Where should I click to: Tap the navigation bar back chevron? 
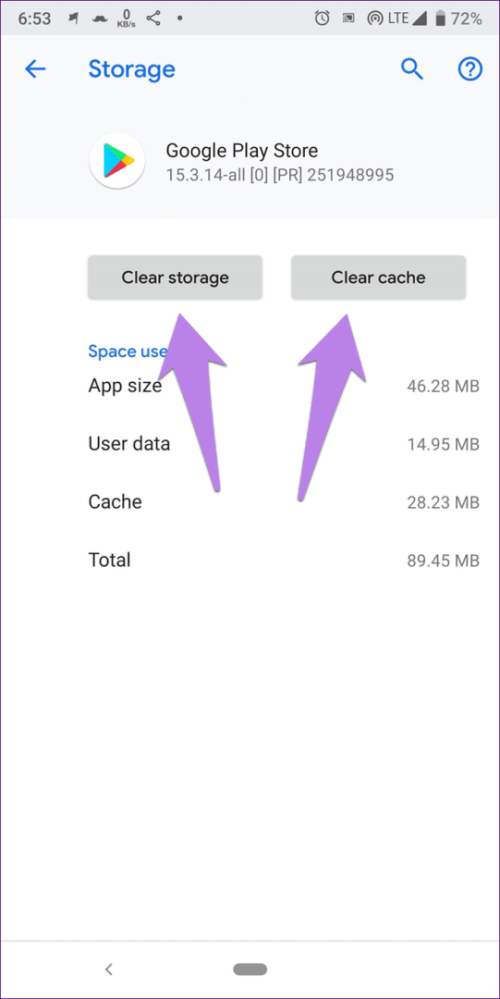(109, 970)
